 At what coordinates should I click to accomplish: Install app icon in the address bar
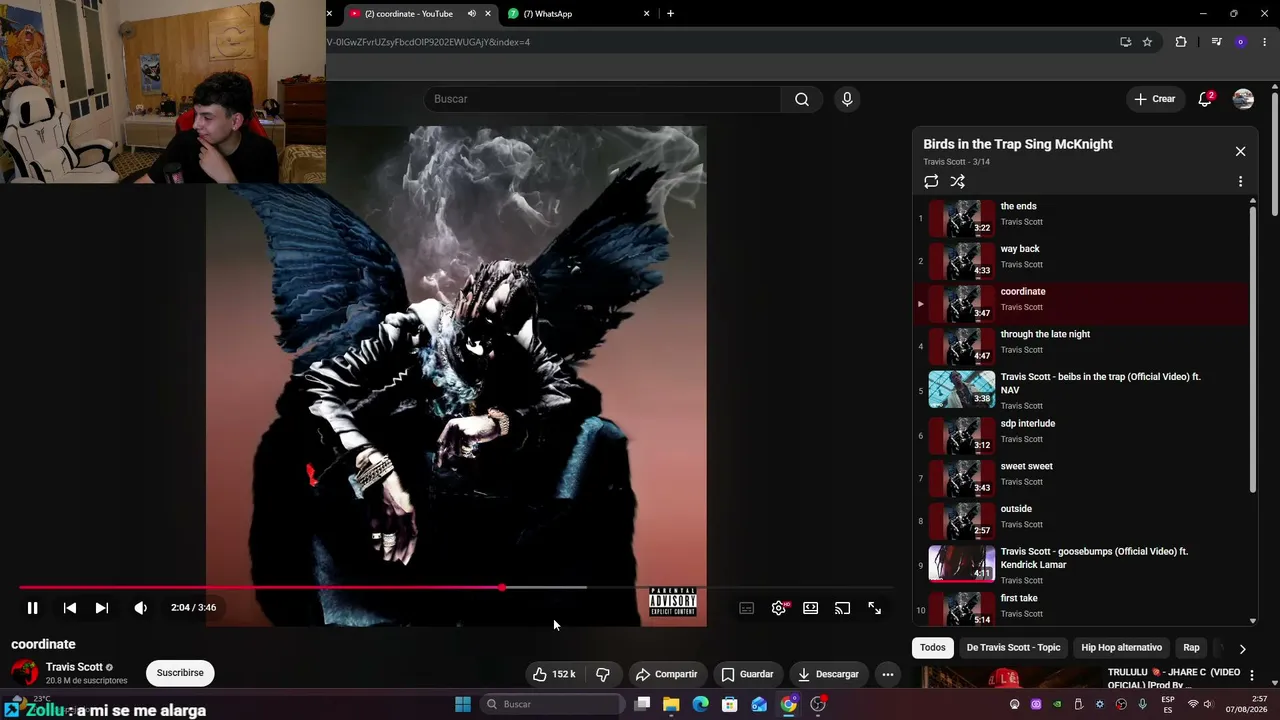1125,42
